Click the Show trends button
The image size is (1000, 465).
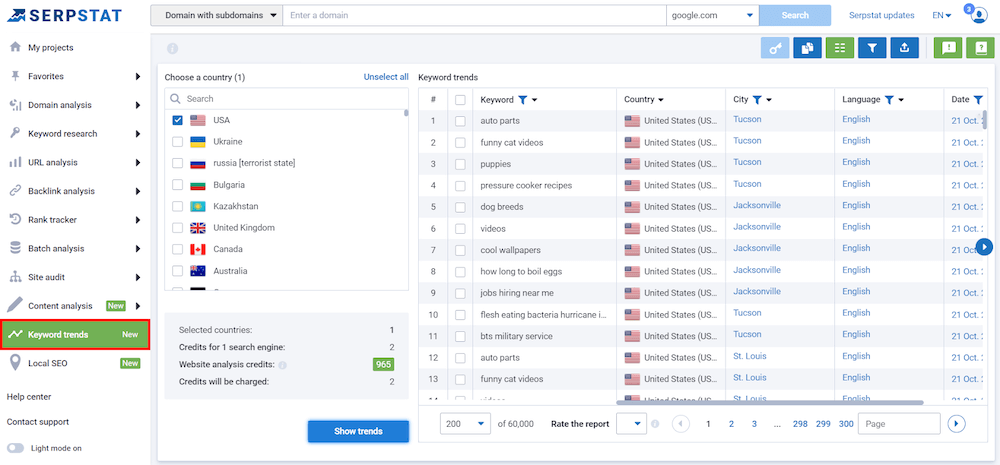point(358,431)
